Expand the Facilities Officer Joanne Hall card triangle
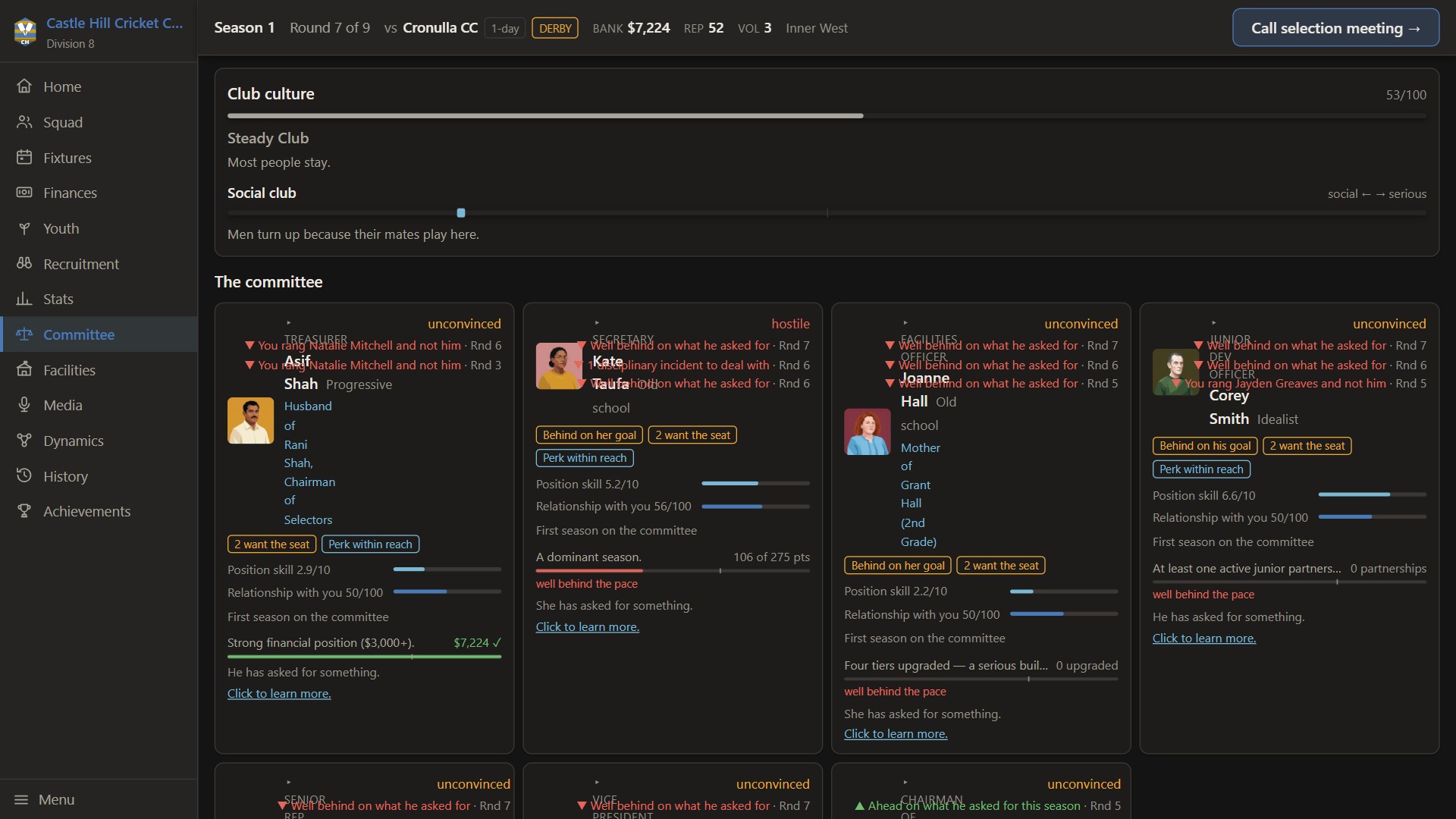Screen dimensions: 1456x819 click(905, 323)
